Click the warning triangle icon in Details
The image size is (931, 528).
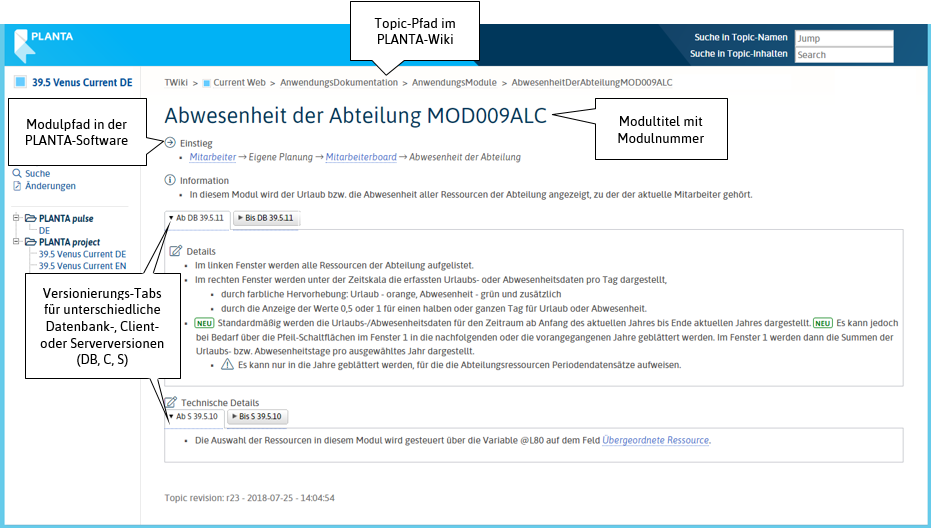[x=227, y=365]
